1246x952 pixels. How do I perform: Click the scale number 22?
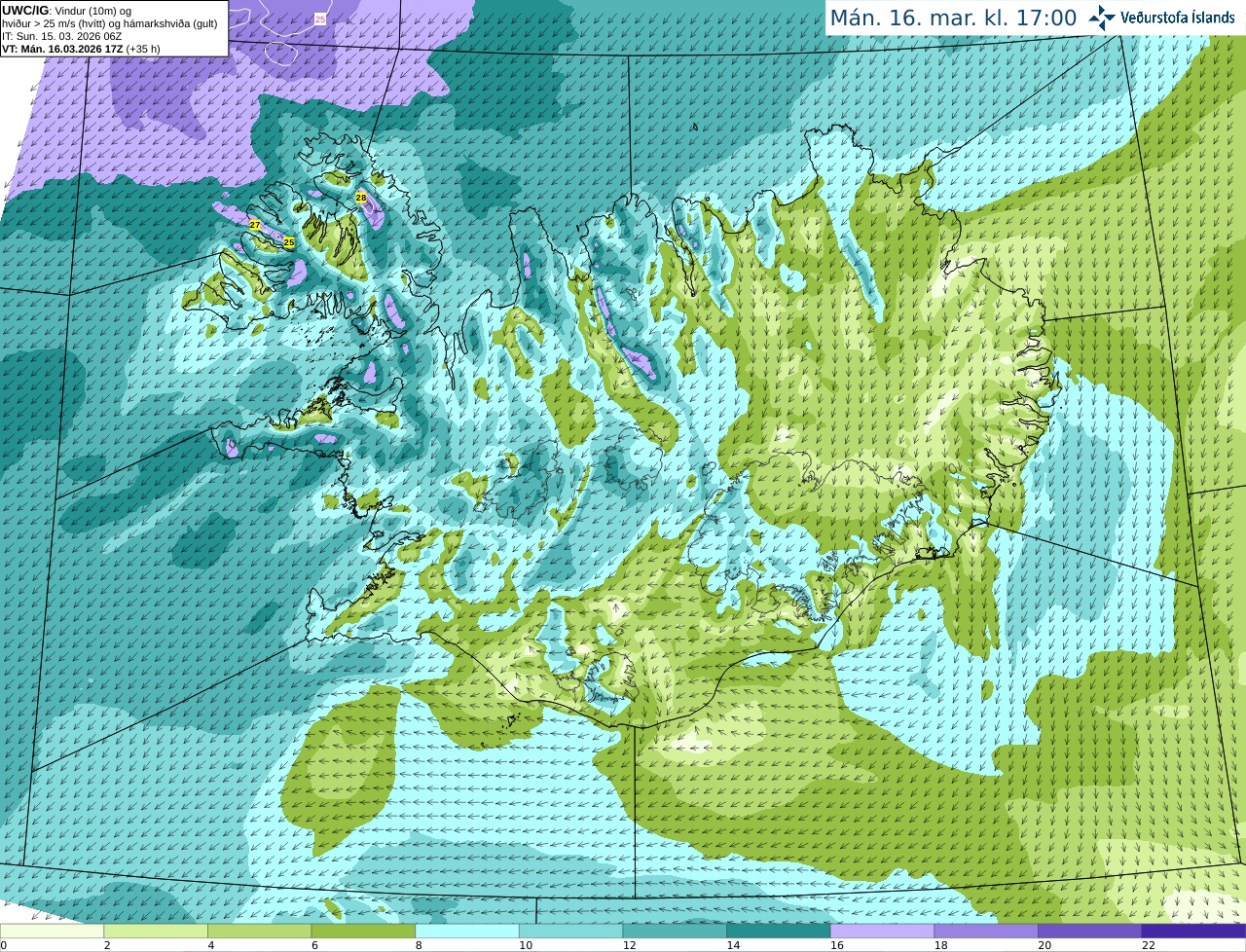coord(1149,945)
